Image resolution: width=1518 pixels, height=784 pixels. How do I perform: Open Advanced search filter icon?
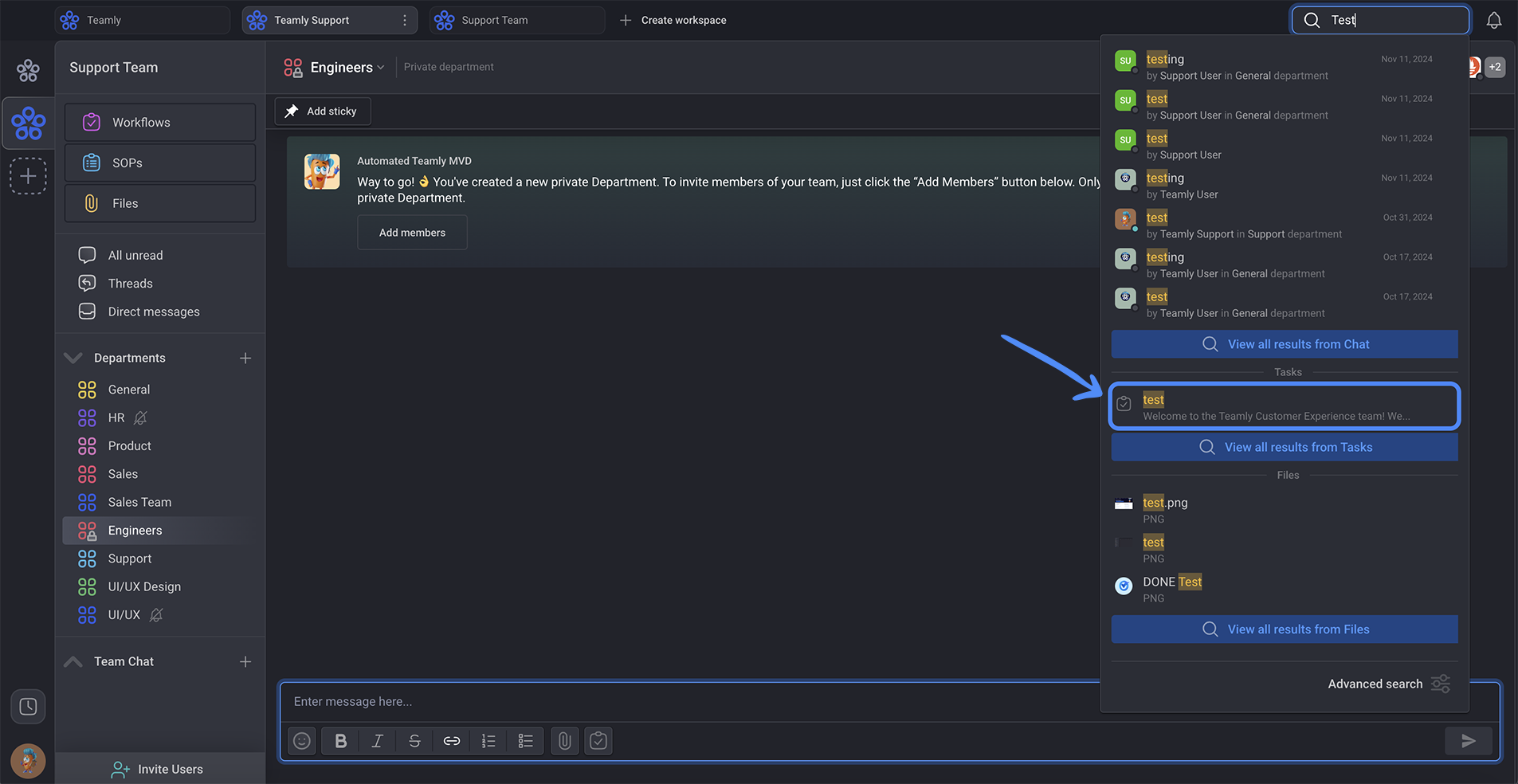click(1441, 684)
